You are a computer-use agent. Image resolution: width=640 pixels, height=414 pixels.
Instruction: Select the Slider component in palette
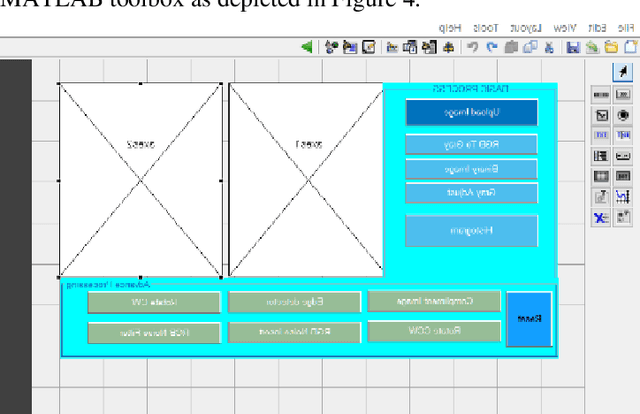(600, 94)
